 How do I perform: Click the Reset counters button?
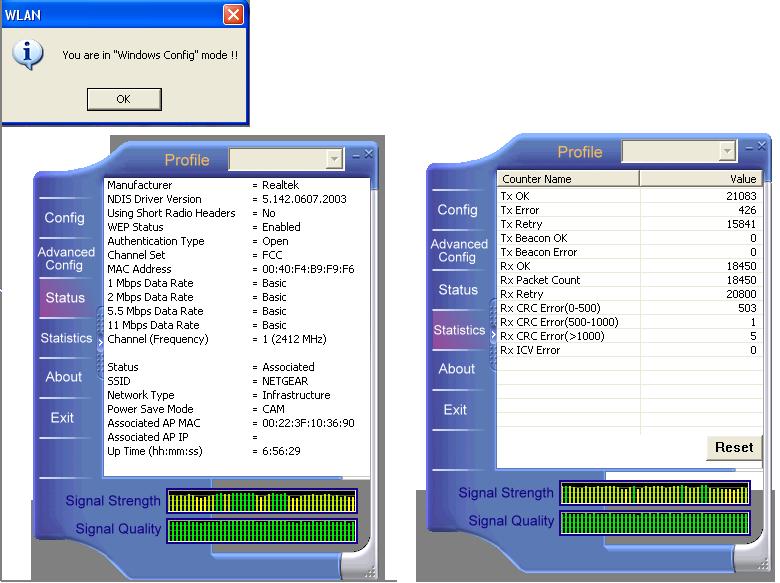[734, 448]
